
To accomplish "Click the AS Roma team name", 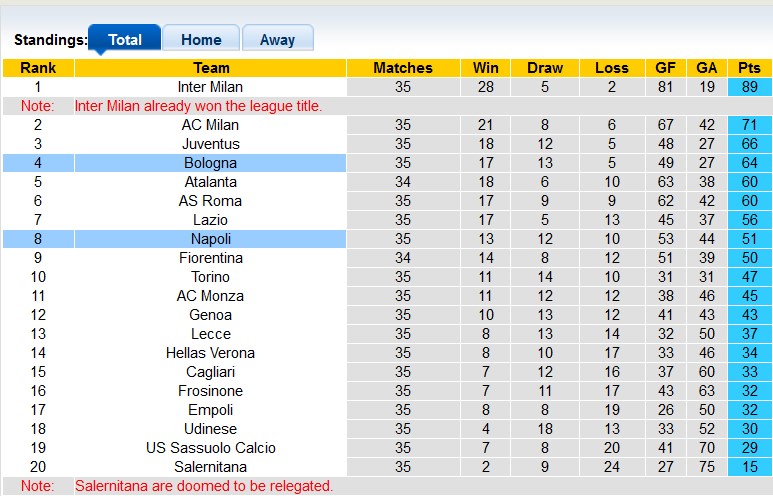I will point(210,201).
